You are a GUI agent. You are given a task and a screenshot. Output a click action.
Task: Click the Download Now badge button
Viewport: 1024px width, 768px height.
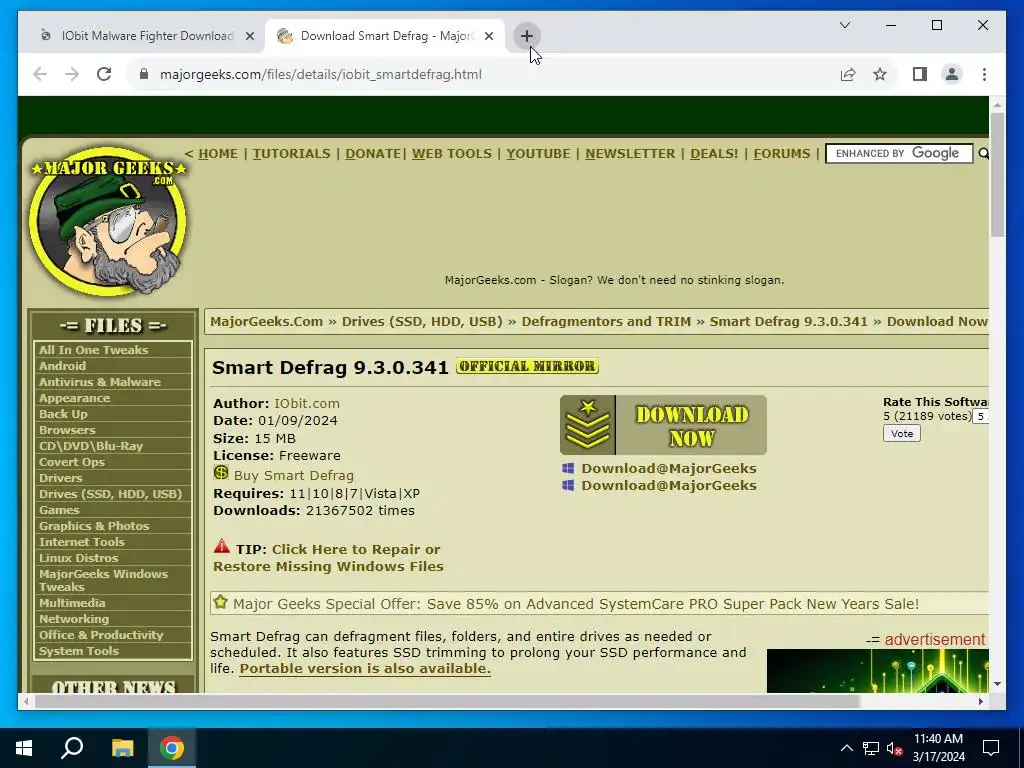pos(663,425)
